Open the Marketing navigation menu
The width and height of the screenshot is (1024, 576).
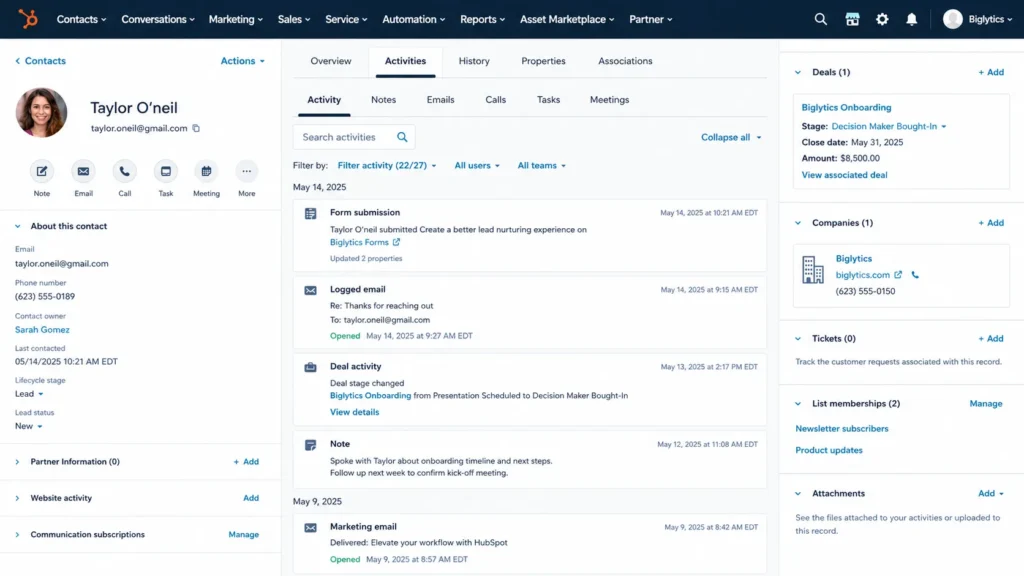(x=235, y=19)
